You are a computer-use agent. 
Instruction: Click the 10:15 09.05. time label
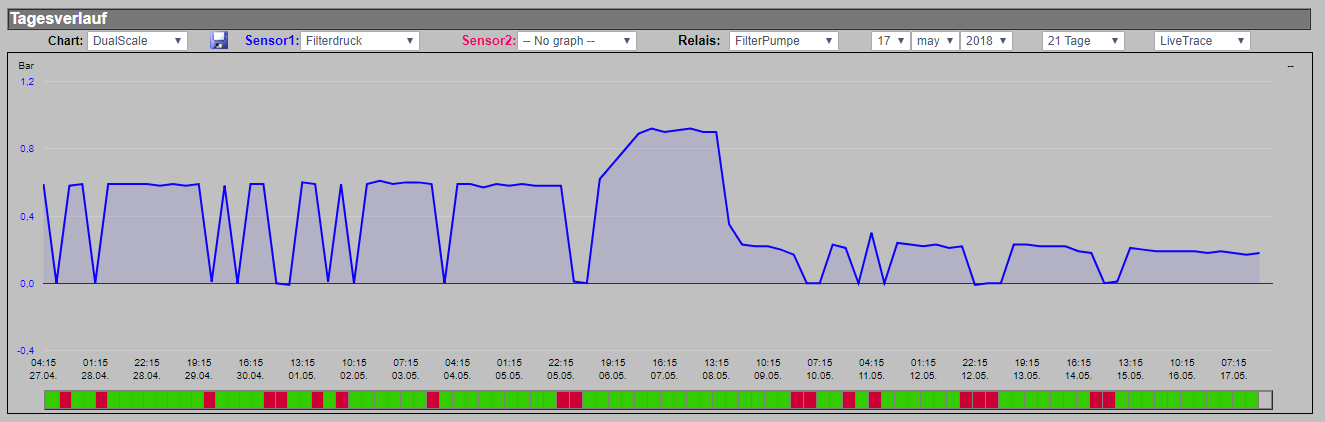pyautogui.click(x=768, y=369)
